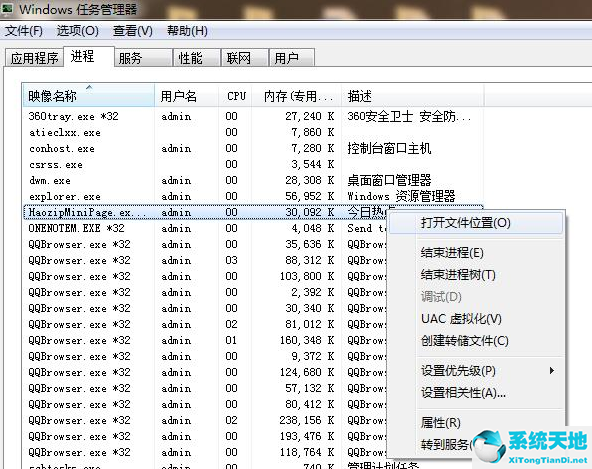Sort by 映像名称 column header
592x469 pixels.
coord(88,96)
